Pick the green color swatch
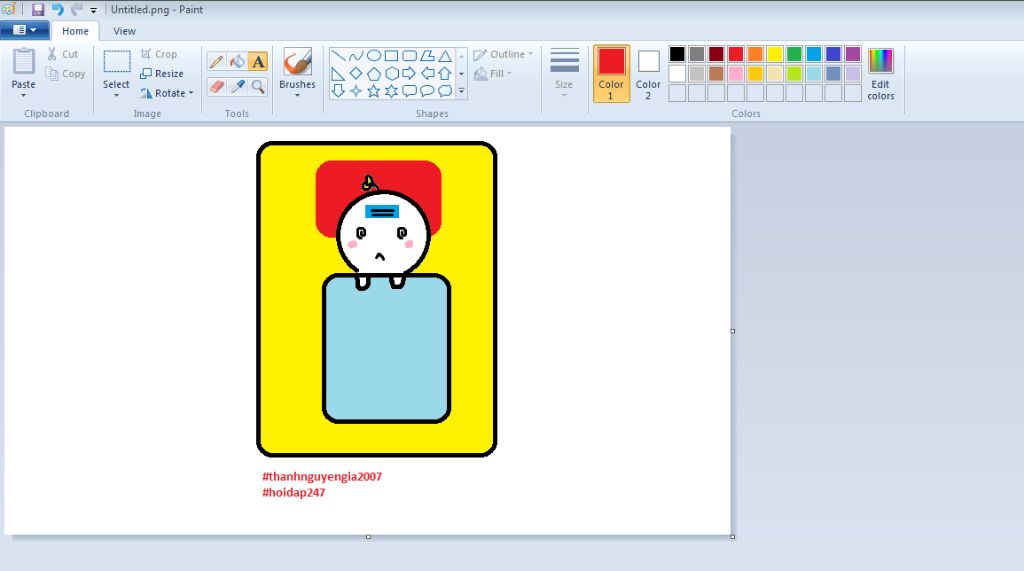Viewport: 1024px width, 571px height. [x=794, y=54]
